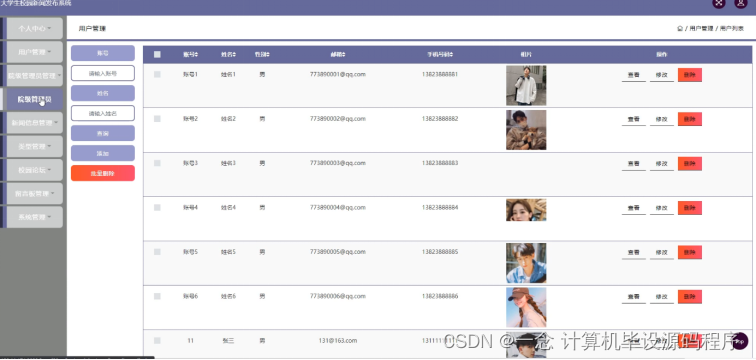Open the photo thumbnail of 账号6

[x=526, y=307]
